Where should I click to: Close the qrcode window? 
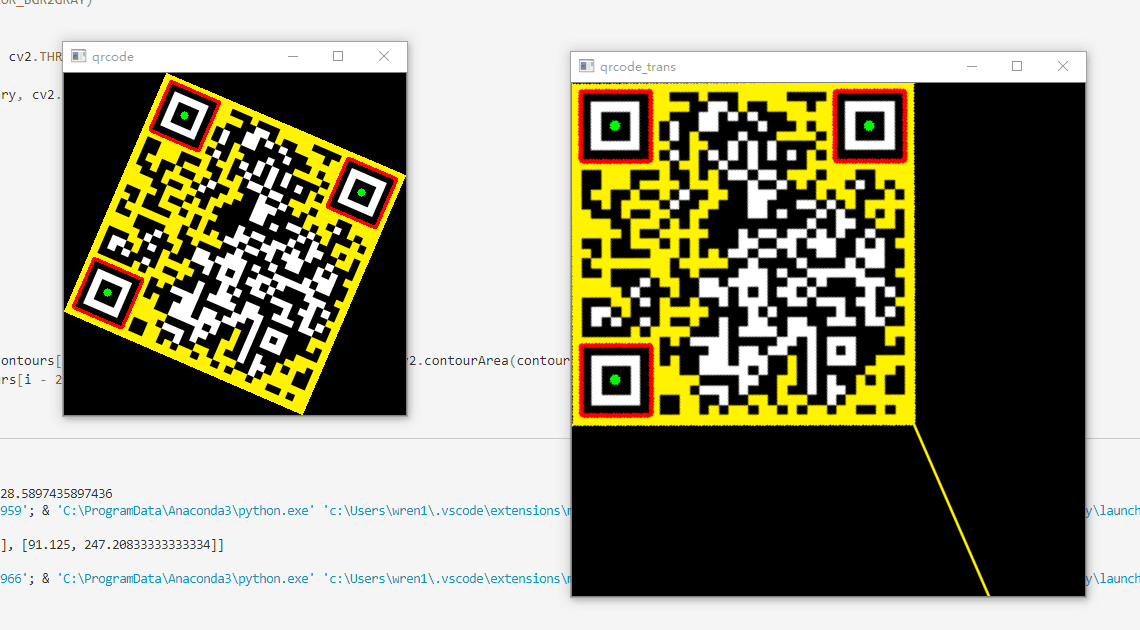pyautogui.click(x=384, y=56)
